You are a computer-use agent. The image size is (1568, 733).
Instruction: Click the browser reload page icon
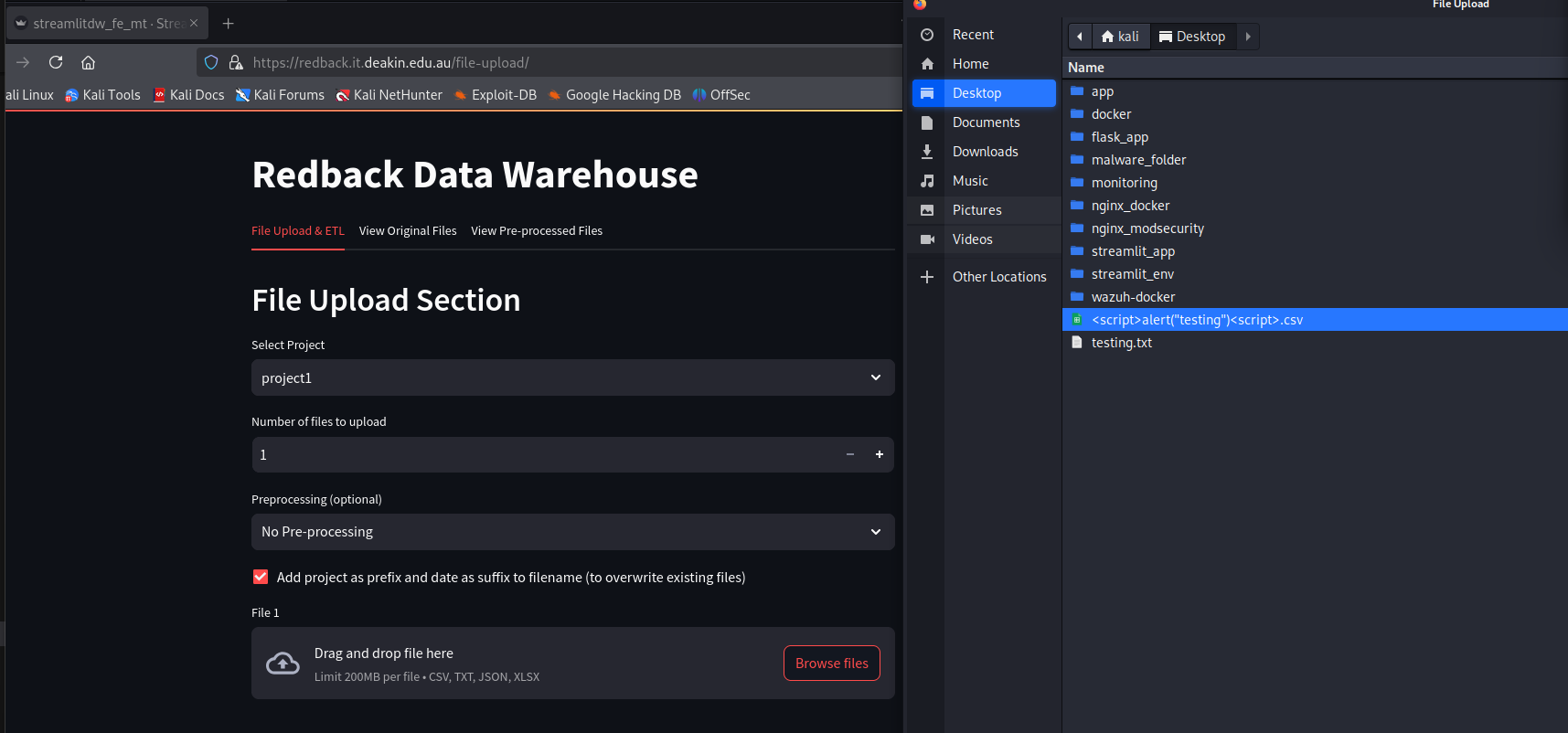click(56, 62)
